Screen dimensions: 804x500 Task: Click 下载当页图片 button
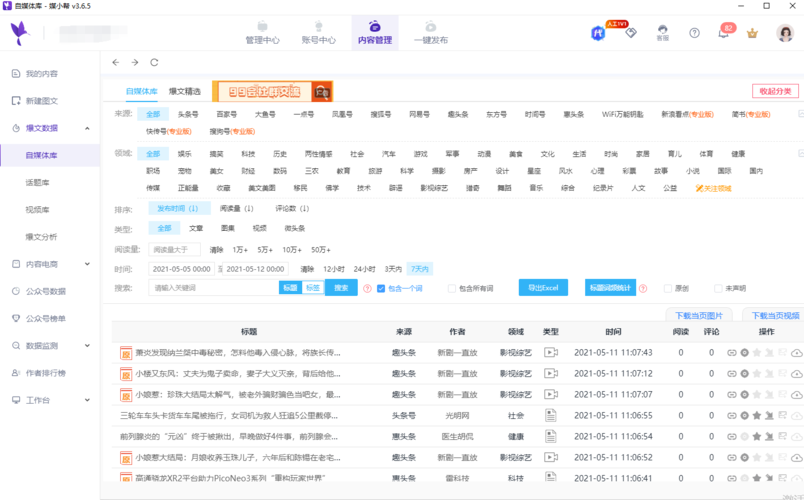pyautogui.click(x=699, y=315)
